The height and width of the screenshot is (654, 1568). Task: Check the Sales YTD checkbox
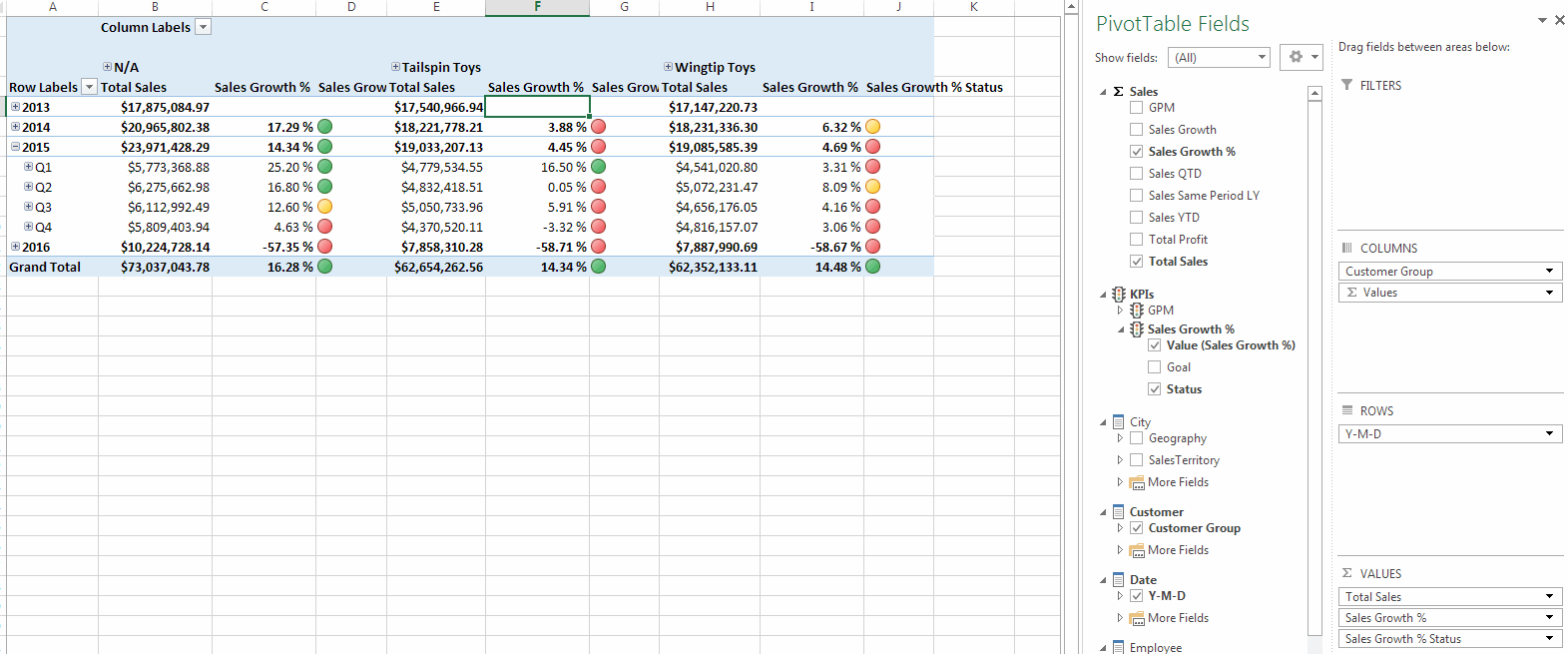[x=1136, y=217]
